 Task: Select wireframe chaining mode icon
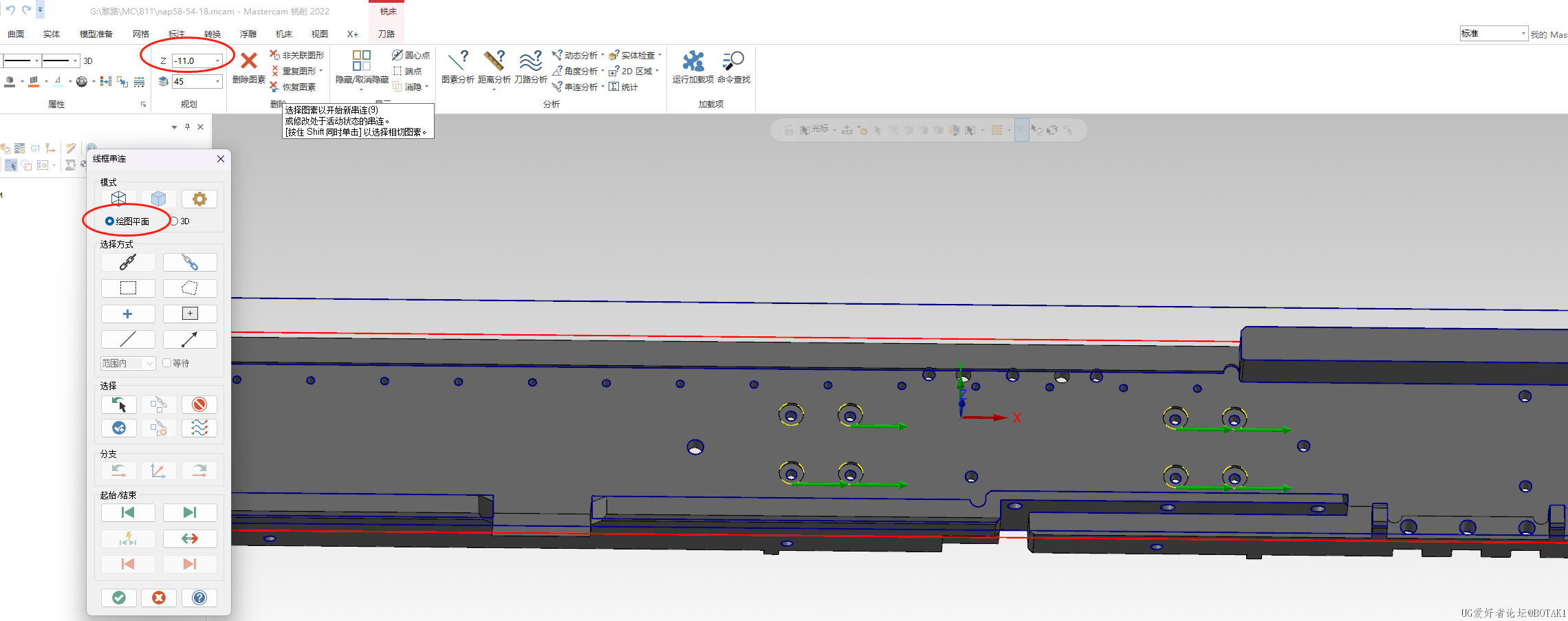118,199
